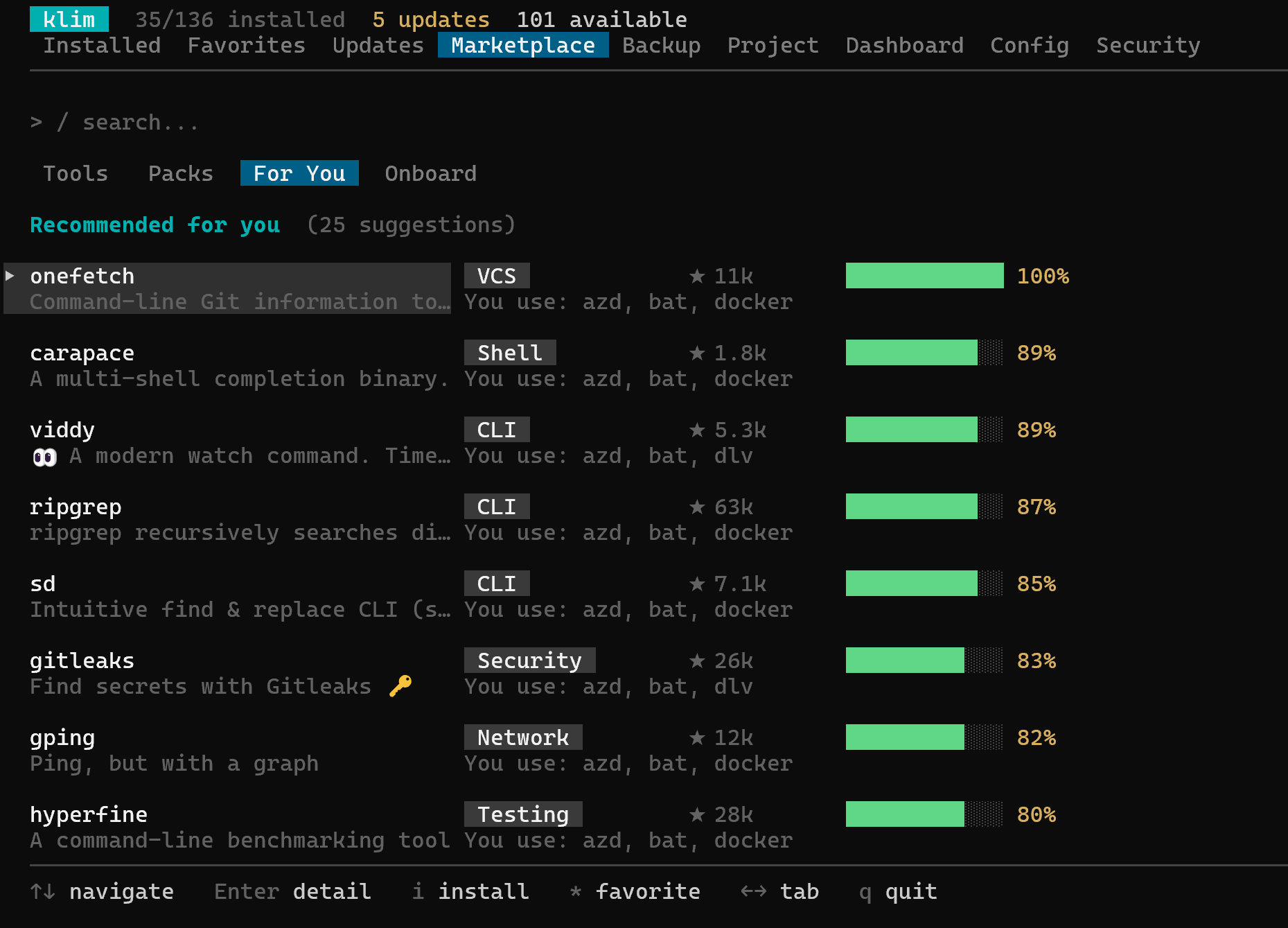
Task: Click gping's 82% match bar
Action: (x=925, y=737)
